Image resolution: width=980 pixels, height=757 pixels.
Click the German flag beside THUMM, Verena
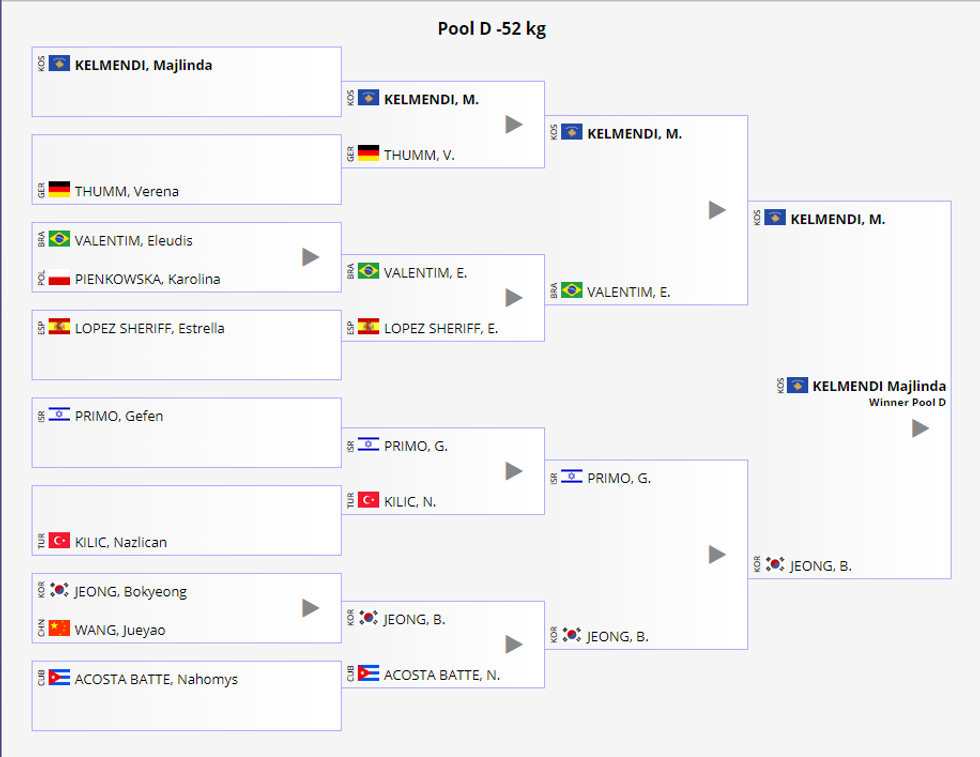point(59,189)
